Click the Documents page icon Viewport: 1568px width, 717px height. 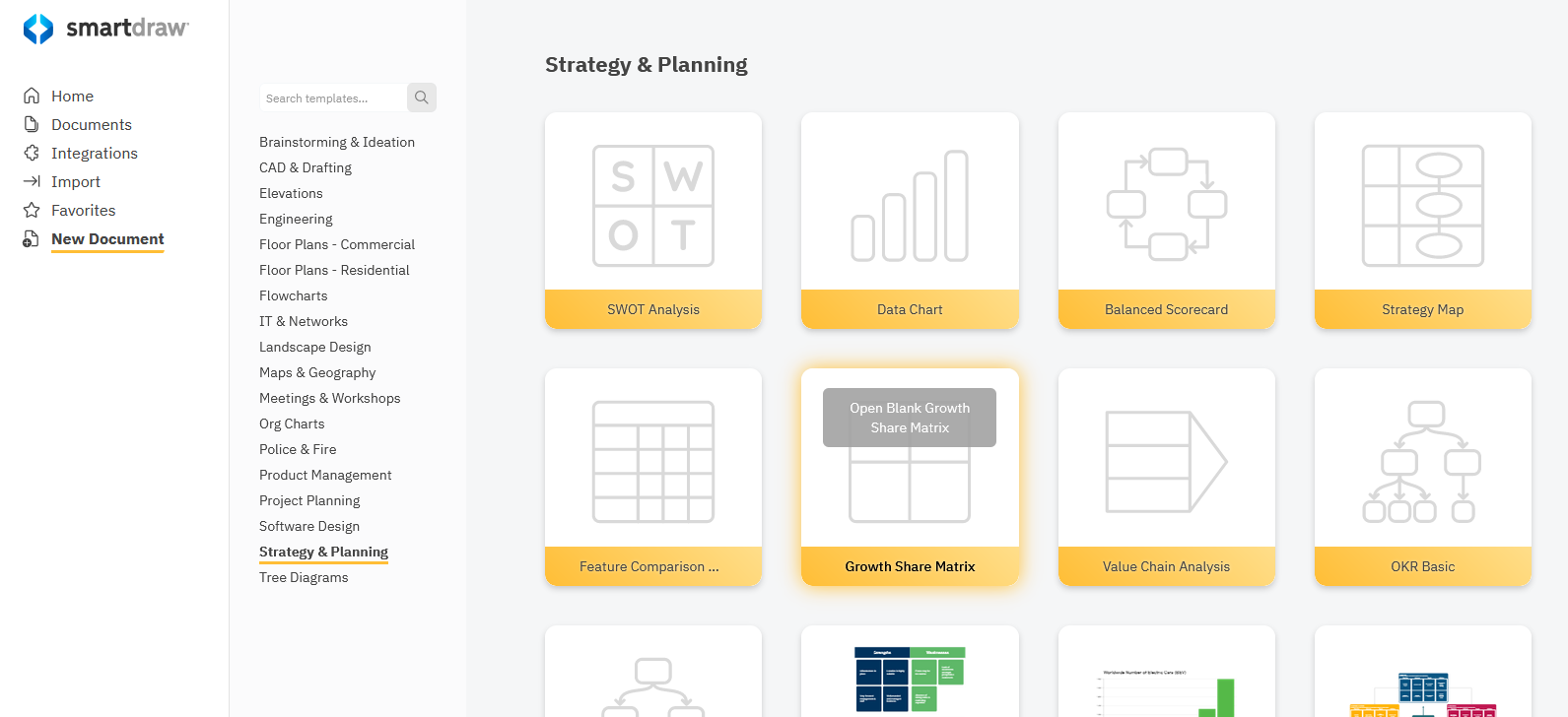coord(32,124)
